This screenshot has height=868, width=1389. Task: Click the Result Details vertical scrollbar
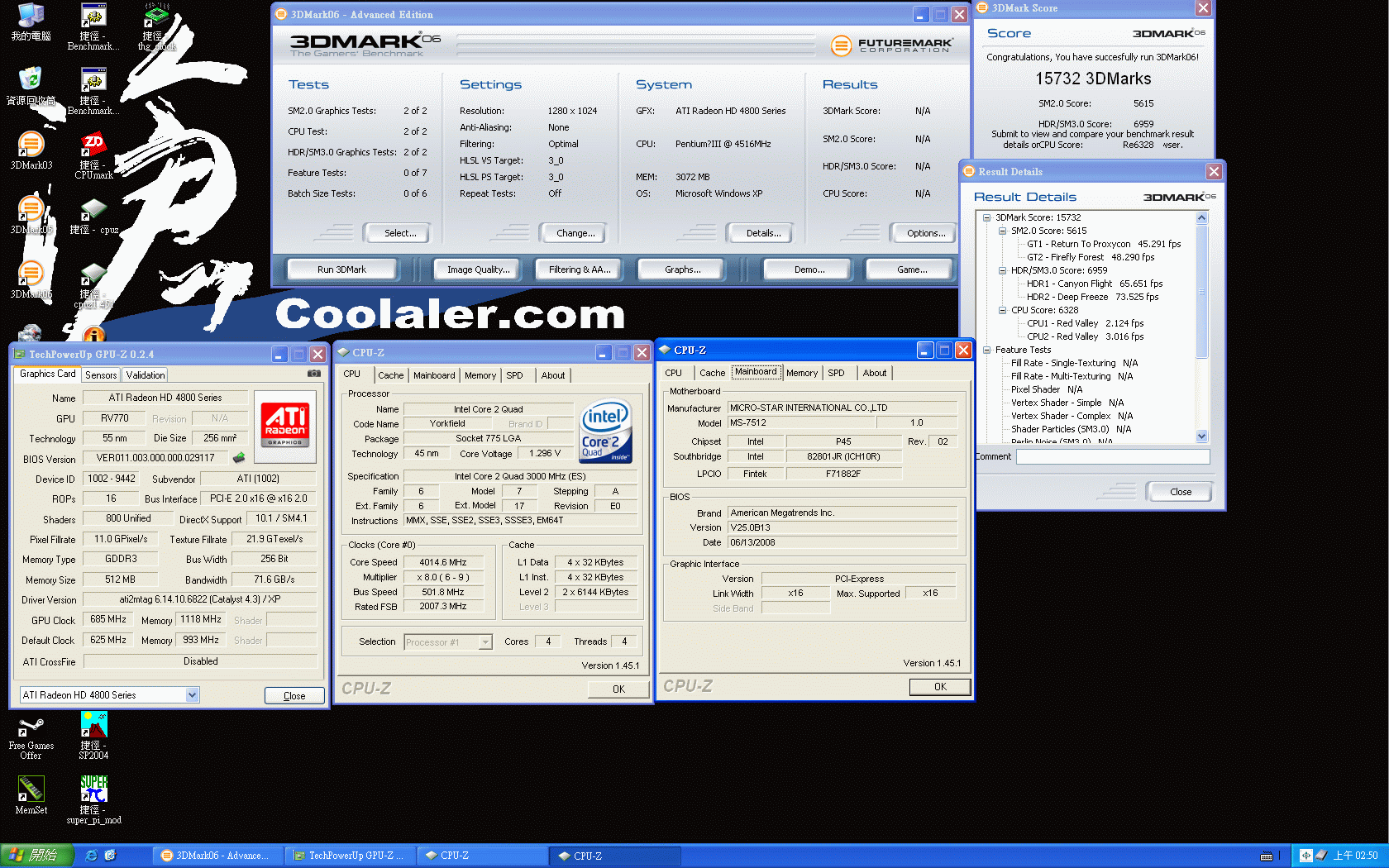click(1202, 327)
